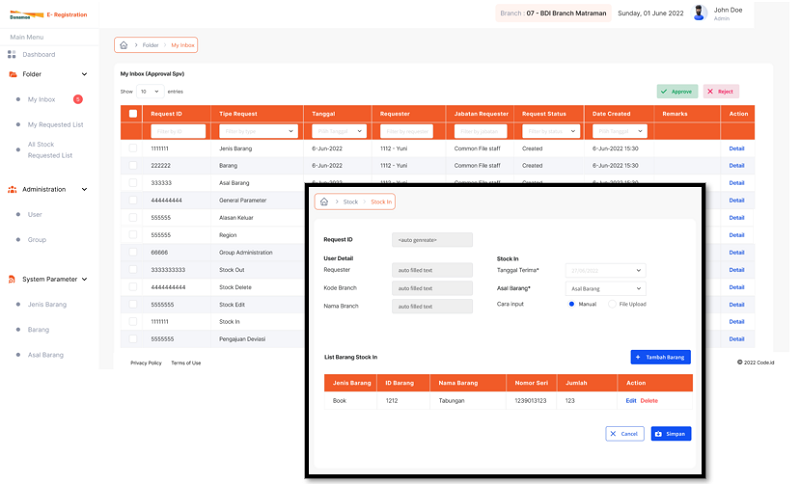Check the row checkbox for request 222222
This screenshot has height=484, width=800.
pos(133,165)
